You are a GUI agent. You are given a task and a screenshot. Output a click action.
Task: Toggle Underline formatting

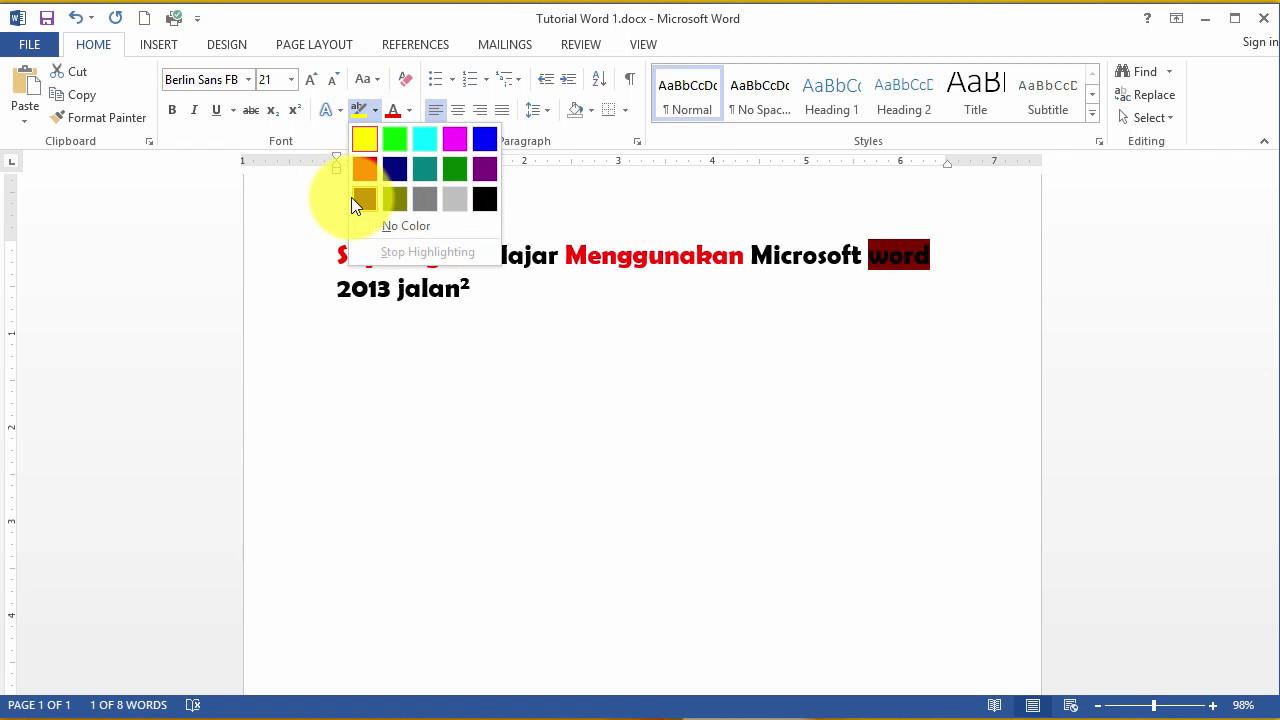point(216,110)
